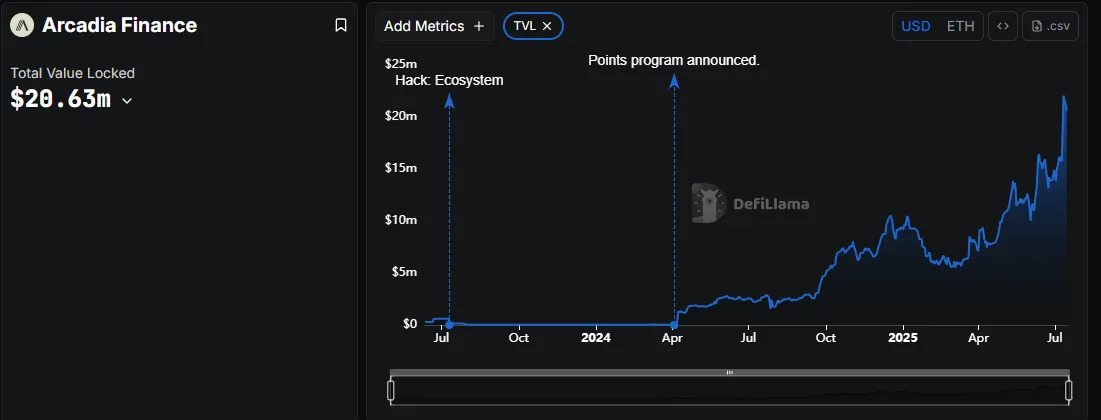Screen dimensions: 1101x420
Task: Click the Hack: Ecosystem arrow marker
Action: (x=449, y=101)
